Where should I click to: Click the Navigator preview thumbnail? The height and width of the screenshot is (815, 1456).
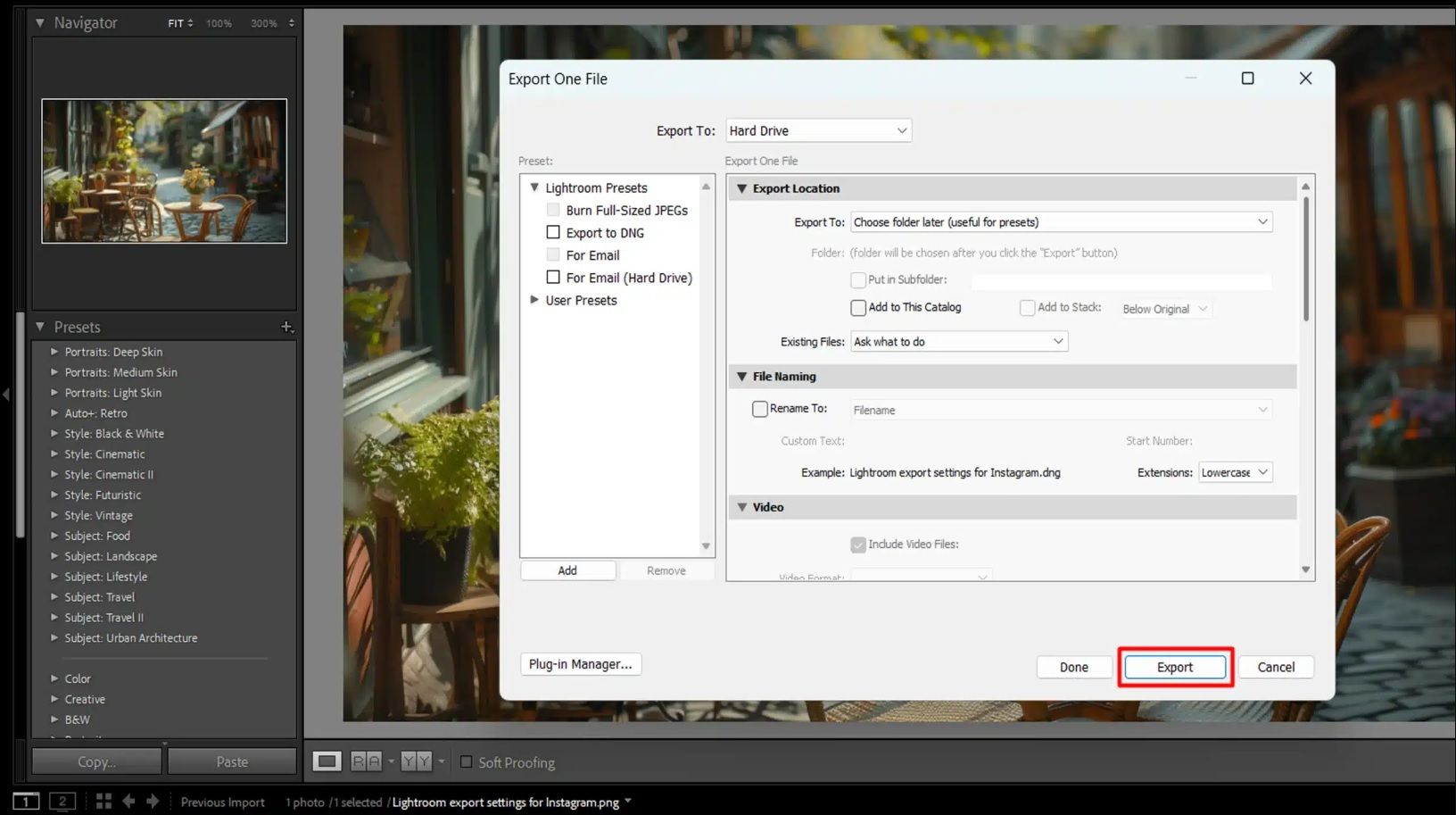tap(164, 170)
